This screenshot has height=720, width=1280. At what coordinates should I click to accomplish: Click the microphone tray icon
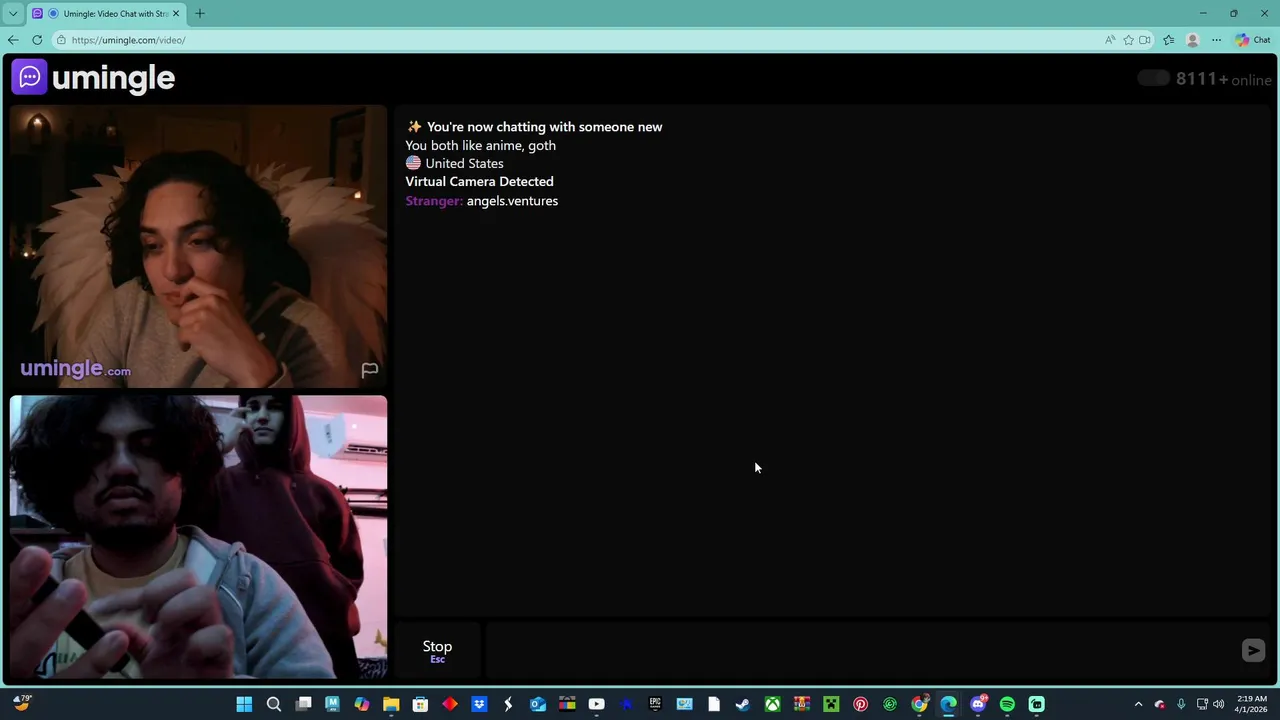(x=1181, y=704)
